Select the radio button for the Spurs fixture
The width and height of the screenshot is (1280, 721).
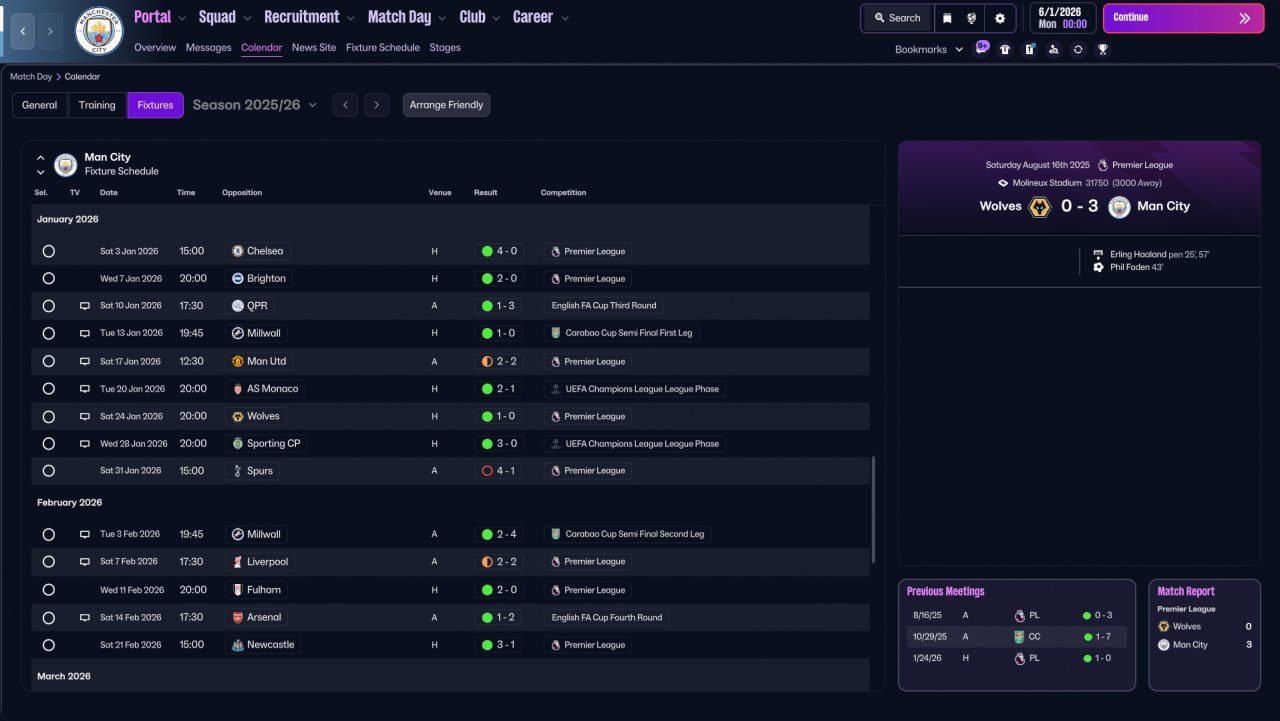click(x=48, y=471)
